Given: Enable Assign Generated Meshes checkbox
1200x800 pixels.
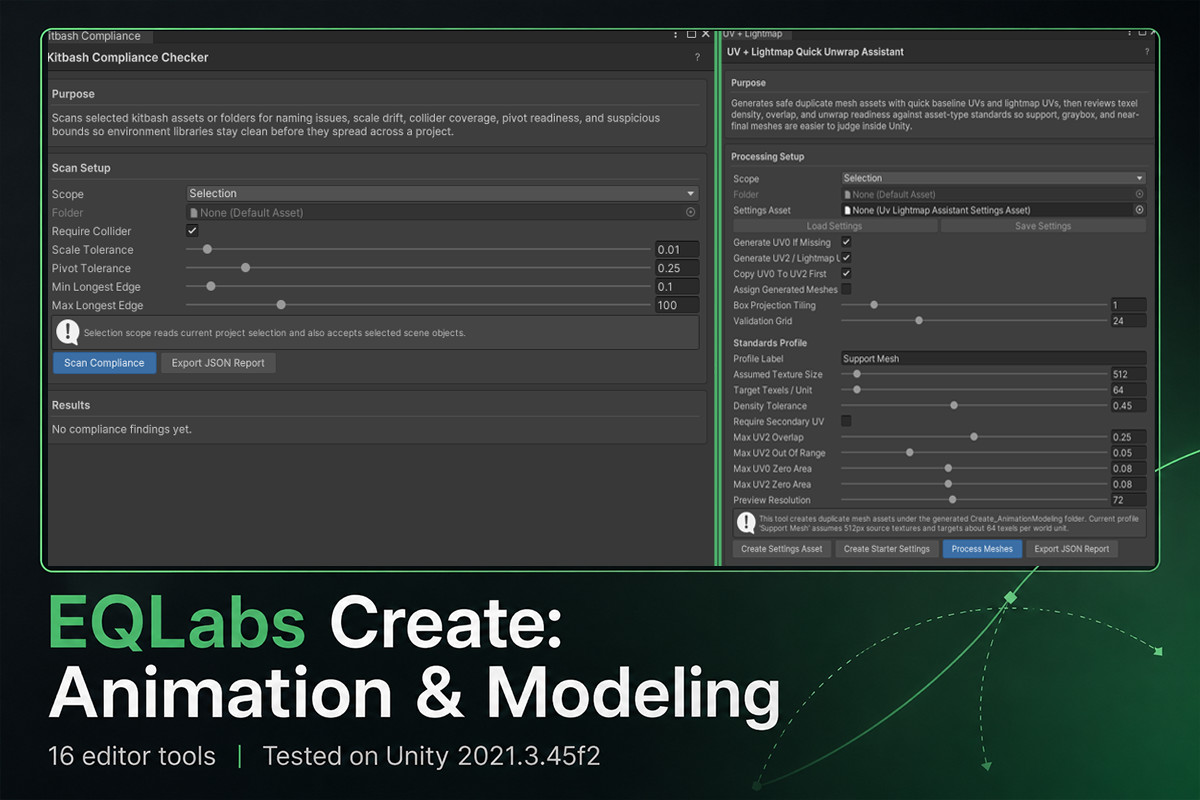Looking at the screenshot, I should pos(846,289).
